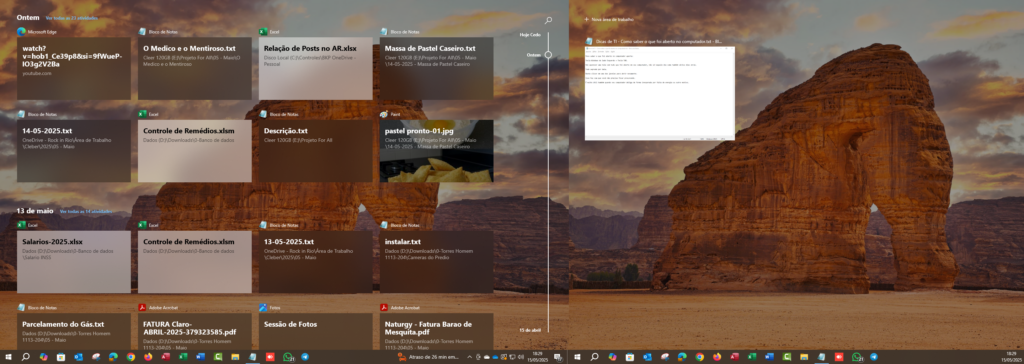Click Start button on right monitor's taskbar
The image size is (1024, 364).
pyautogui.click(x=577, y=357)
